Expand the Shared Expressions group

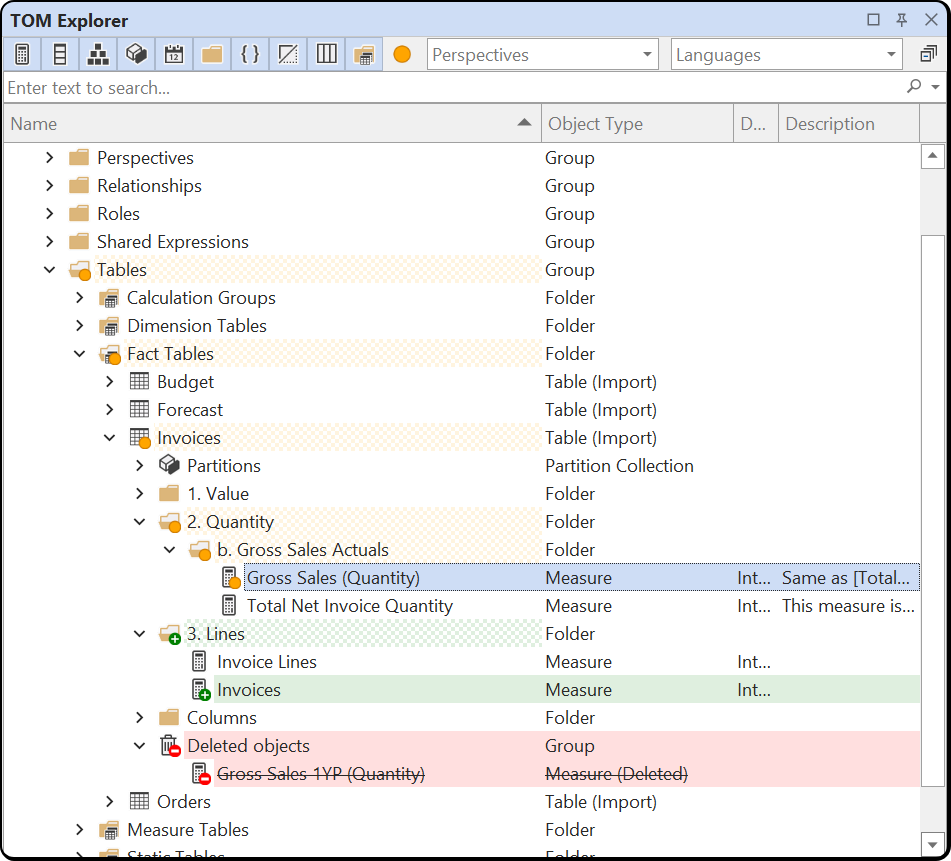50,241
